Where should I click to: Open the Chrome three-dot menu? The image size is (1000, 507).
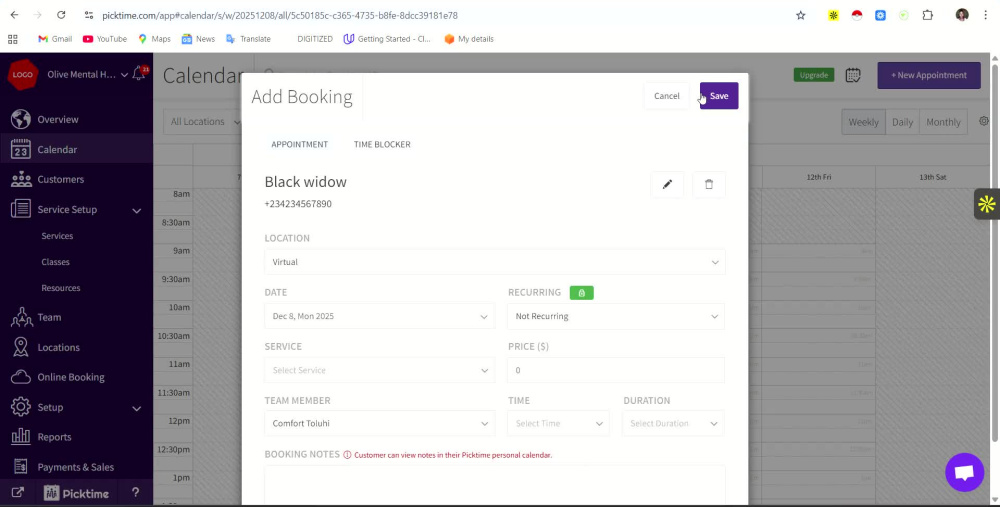(x=985, y=15)
